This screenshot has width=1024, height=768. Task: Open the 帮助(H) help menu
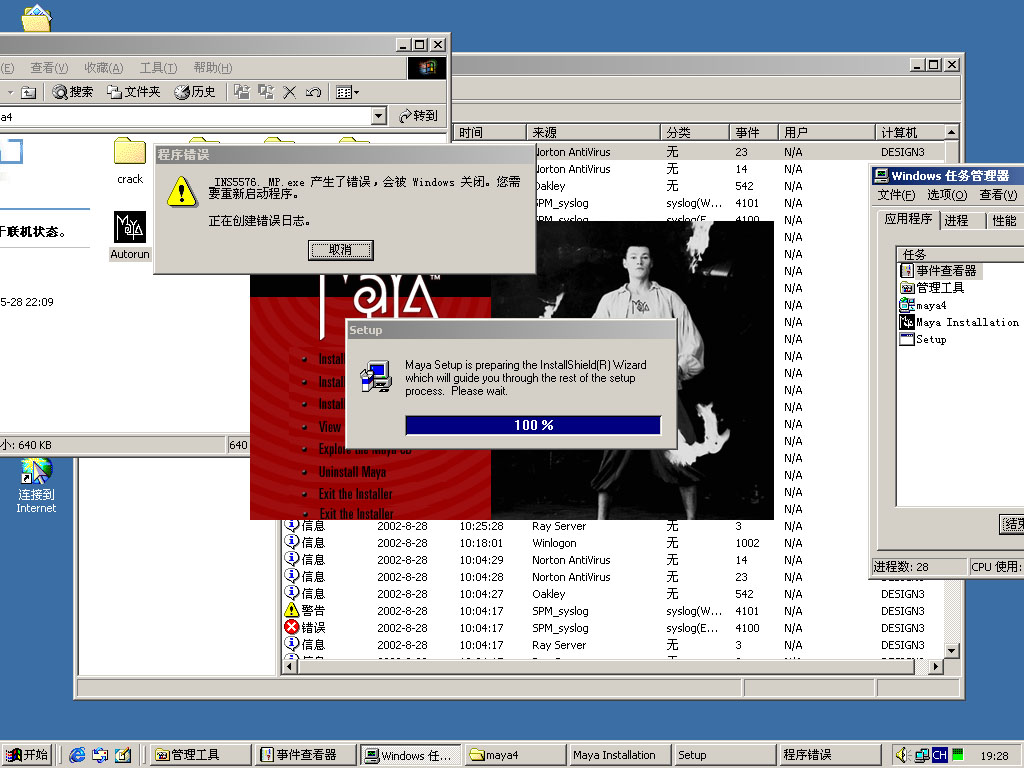tap(213, 68)
